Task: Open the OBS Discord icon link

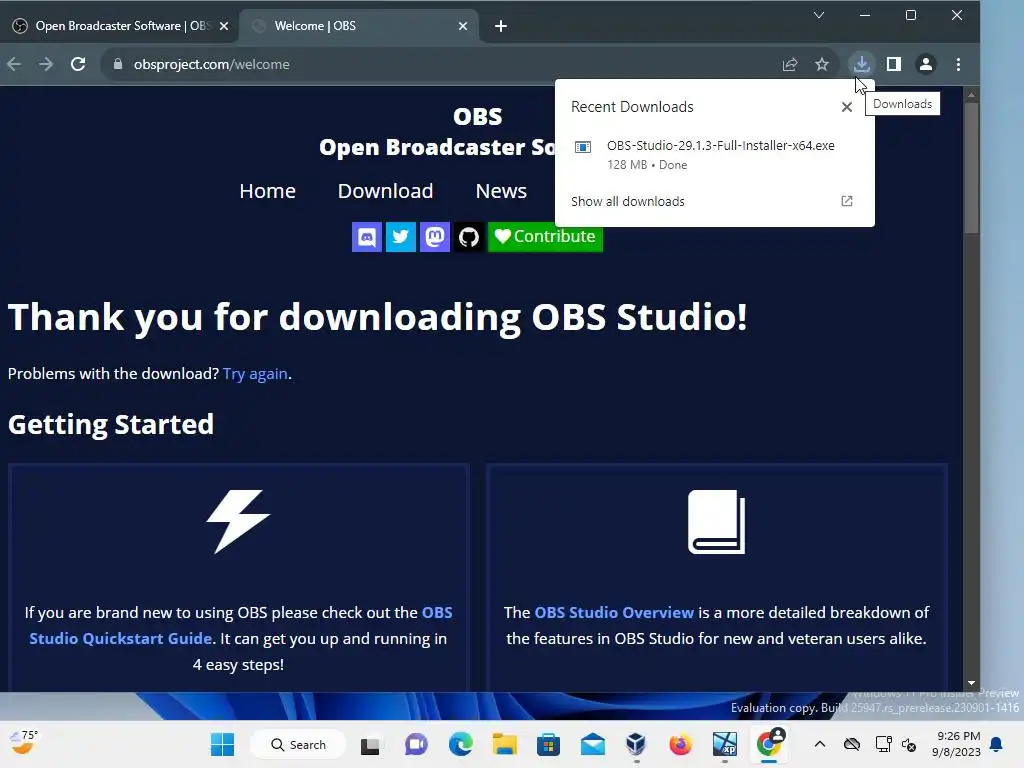Action: tap(366, 236)
